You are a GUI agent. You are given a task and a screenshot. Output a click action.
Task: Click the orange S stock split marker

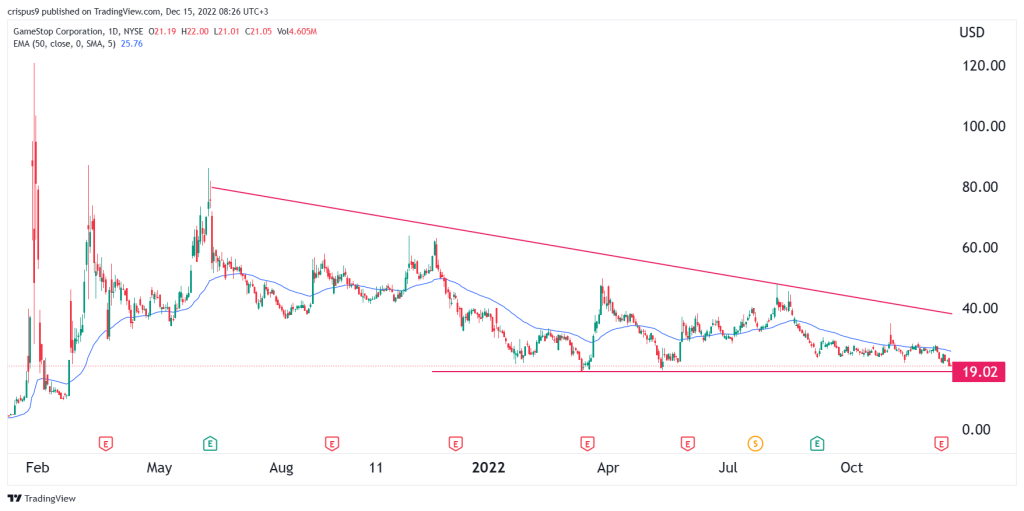(x=756, y=444)
